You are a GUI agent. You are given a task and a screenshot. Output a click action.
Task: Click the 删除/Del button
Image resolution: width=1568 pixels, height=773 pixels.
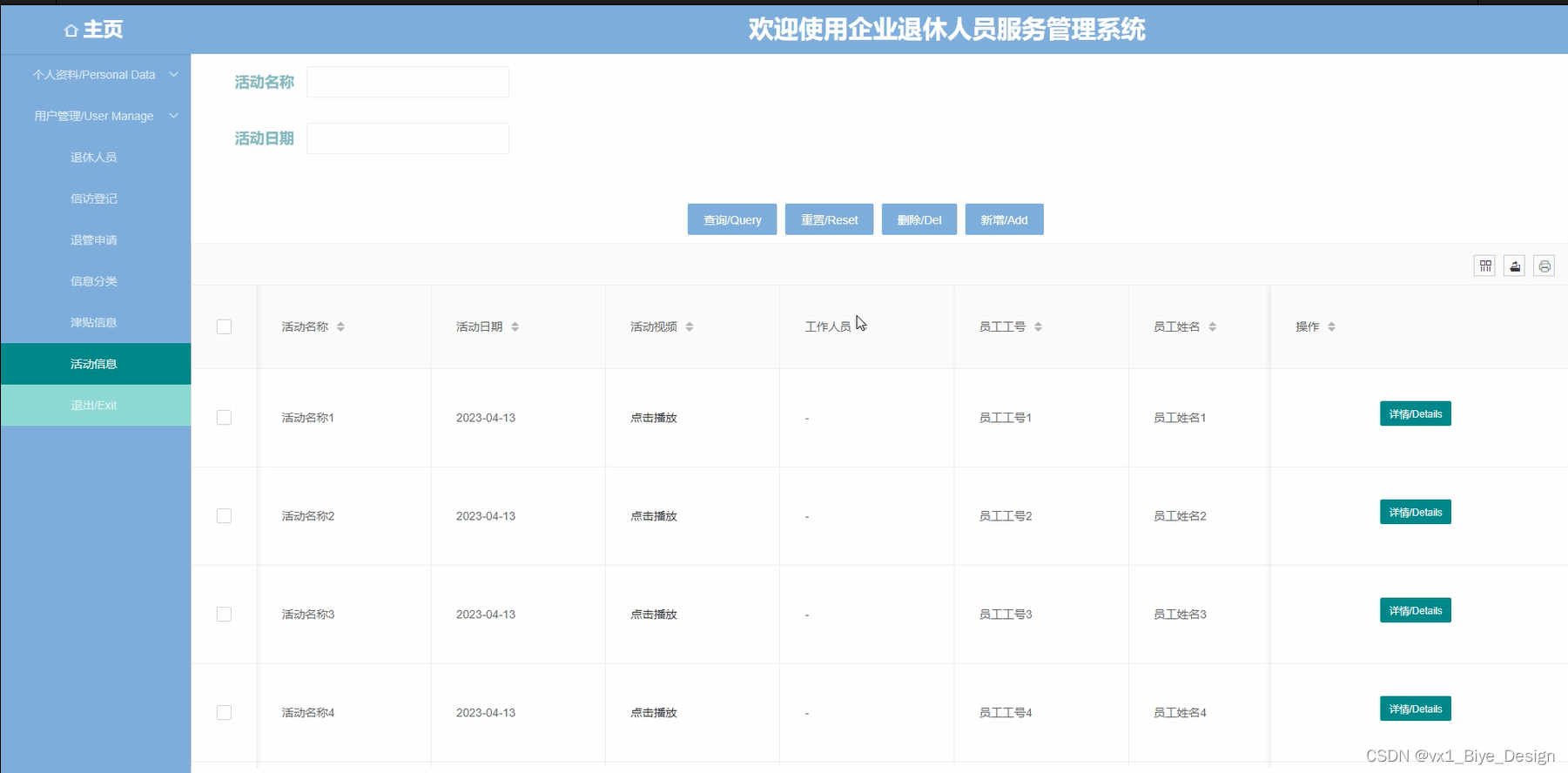click(919, 219)
